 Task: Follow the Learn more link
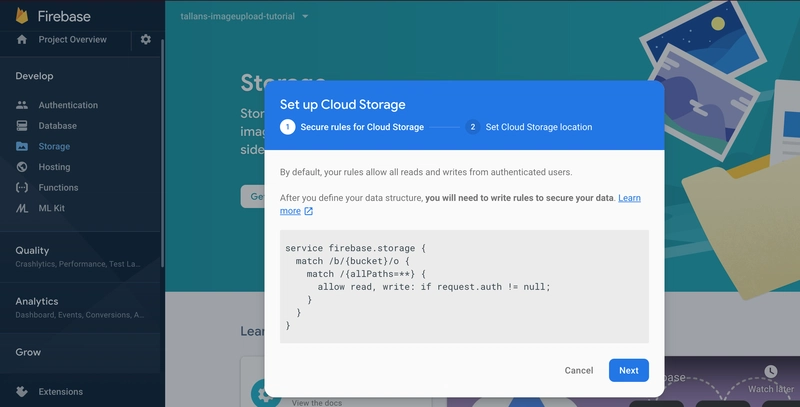coord(629,198)
